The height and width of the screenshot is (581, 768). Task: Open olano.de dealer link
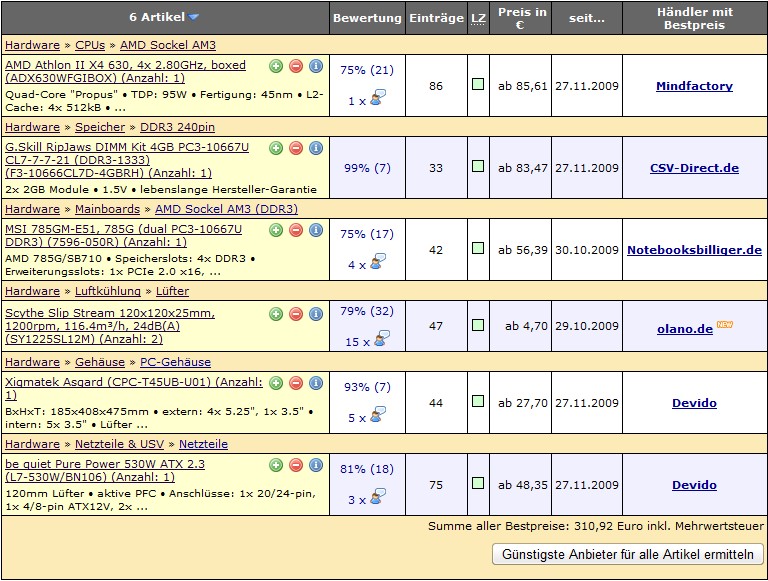685,329
